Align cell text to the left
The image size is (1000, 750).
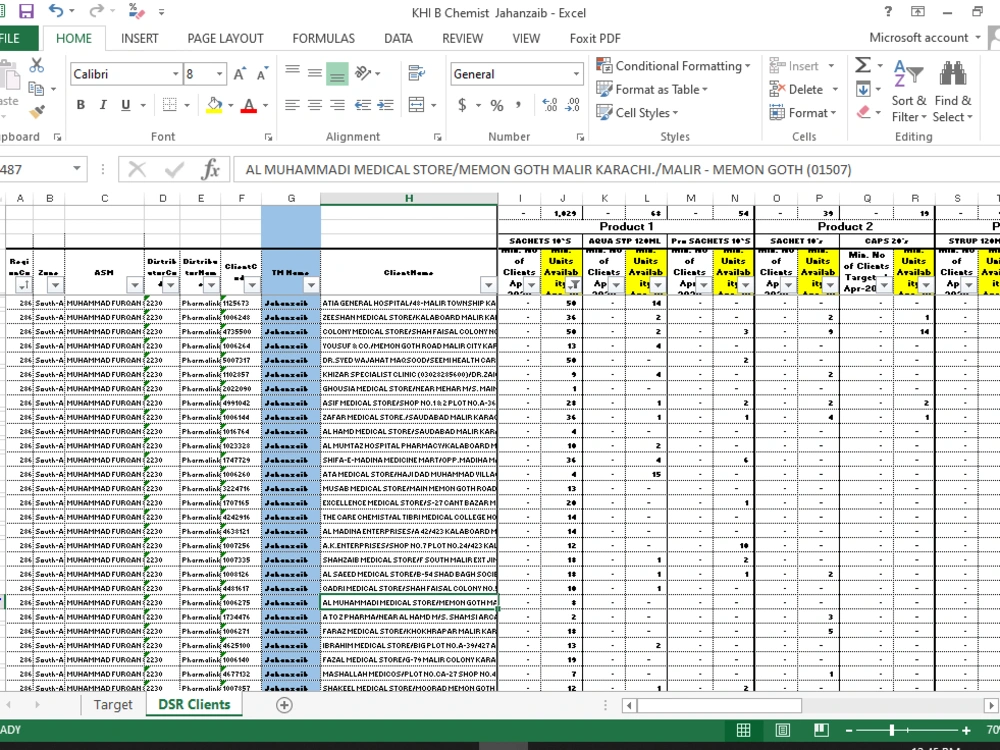pyautogui.click(x=293, y=105)
